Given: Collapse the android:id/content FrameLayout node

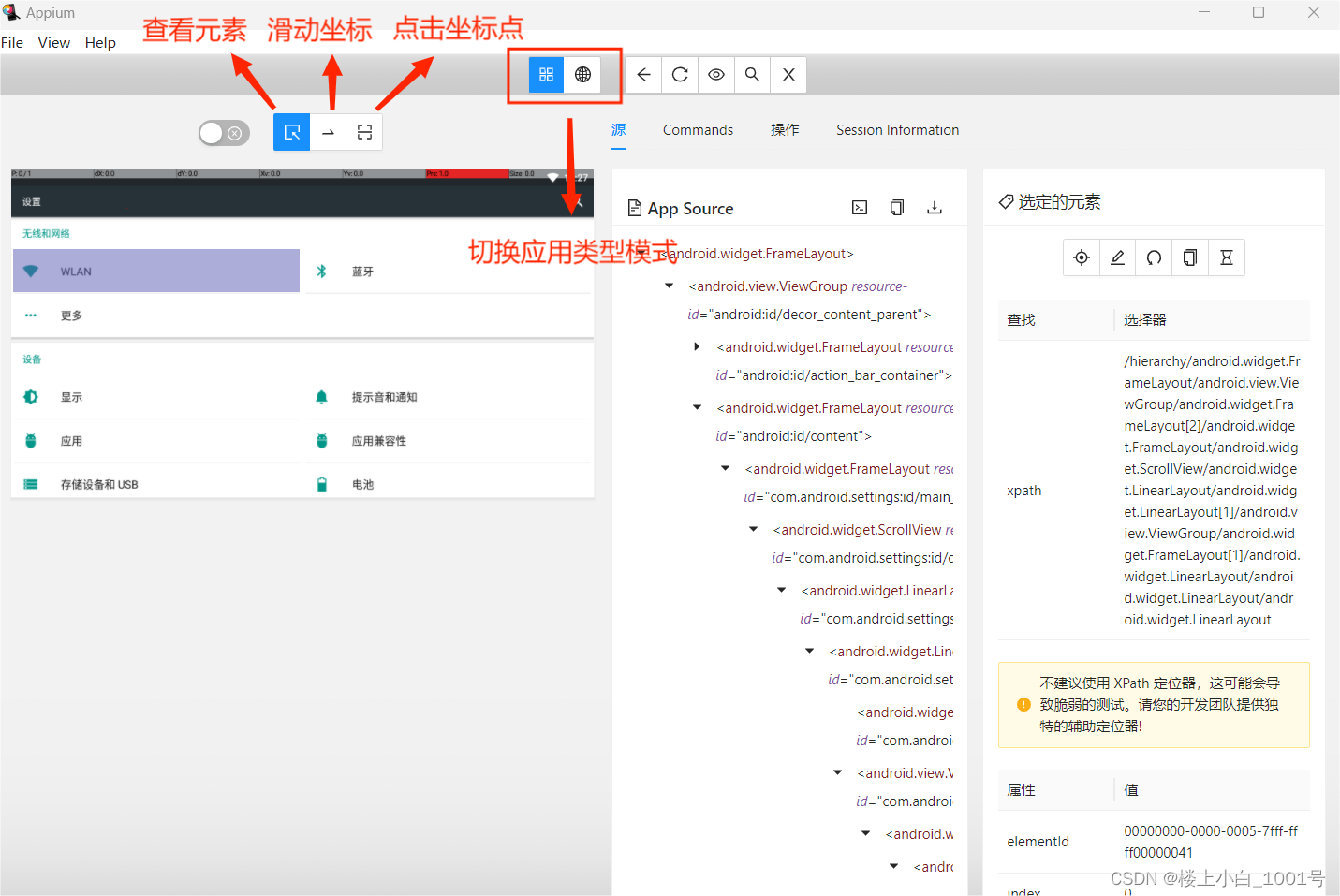Looking at the screenshot, I should pyautogui.click(x=697, y=408).
